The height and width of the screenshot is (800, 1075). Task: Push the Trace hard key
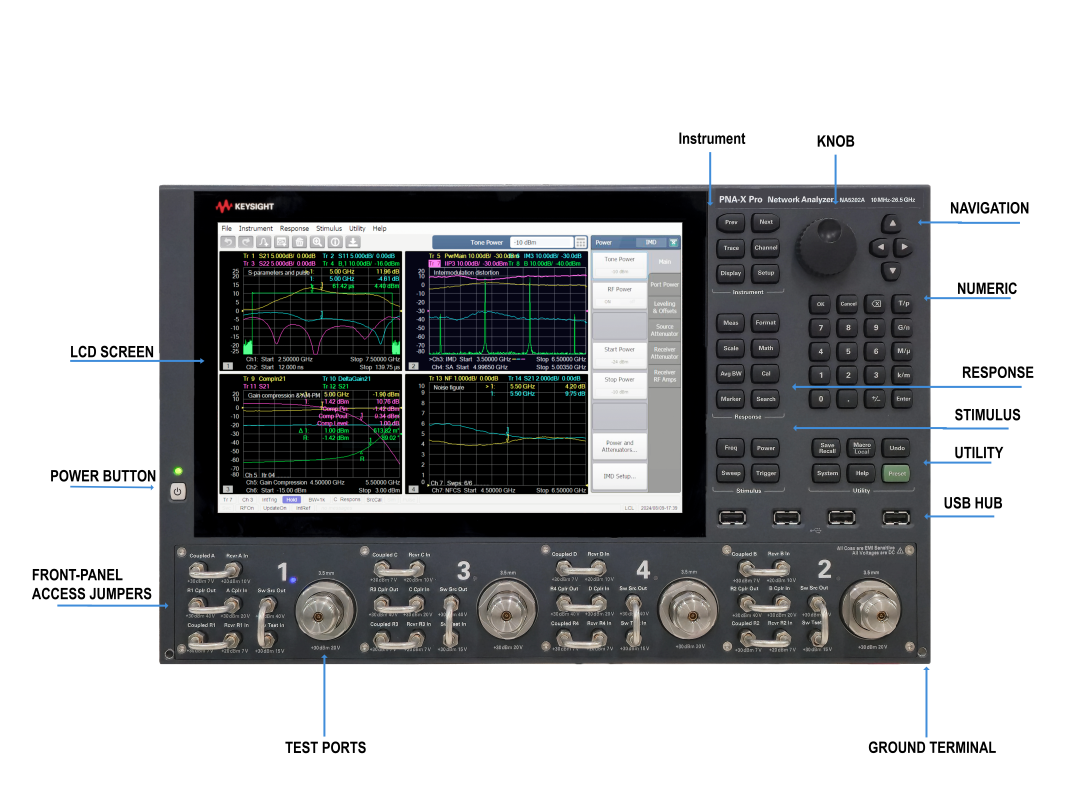pyautogui.click(x=731, y=247)
